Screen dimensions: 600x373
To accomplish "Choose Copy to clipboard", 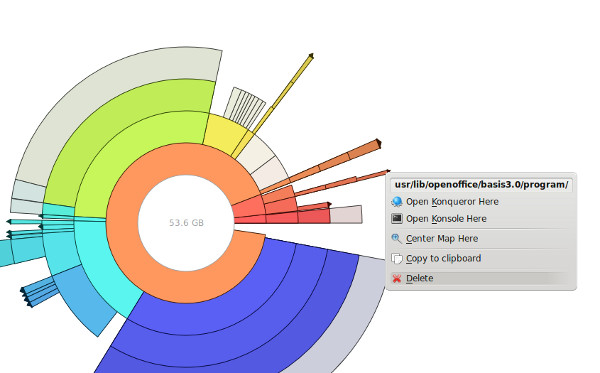I will pos(443,259).
